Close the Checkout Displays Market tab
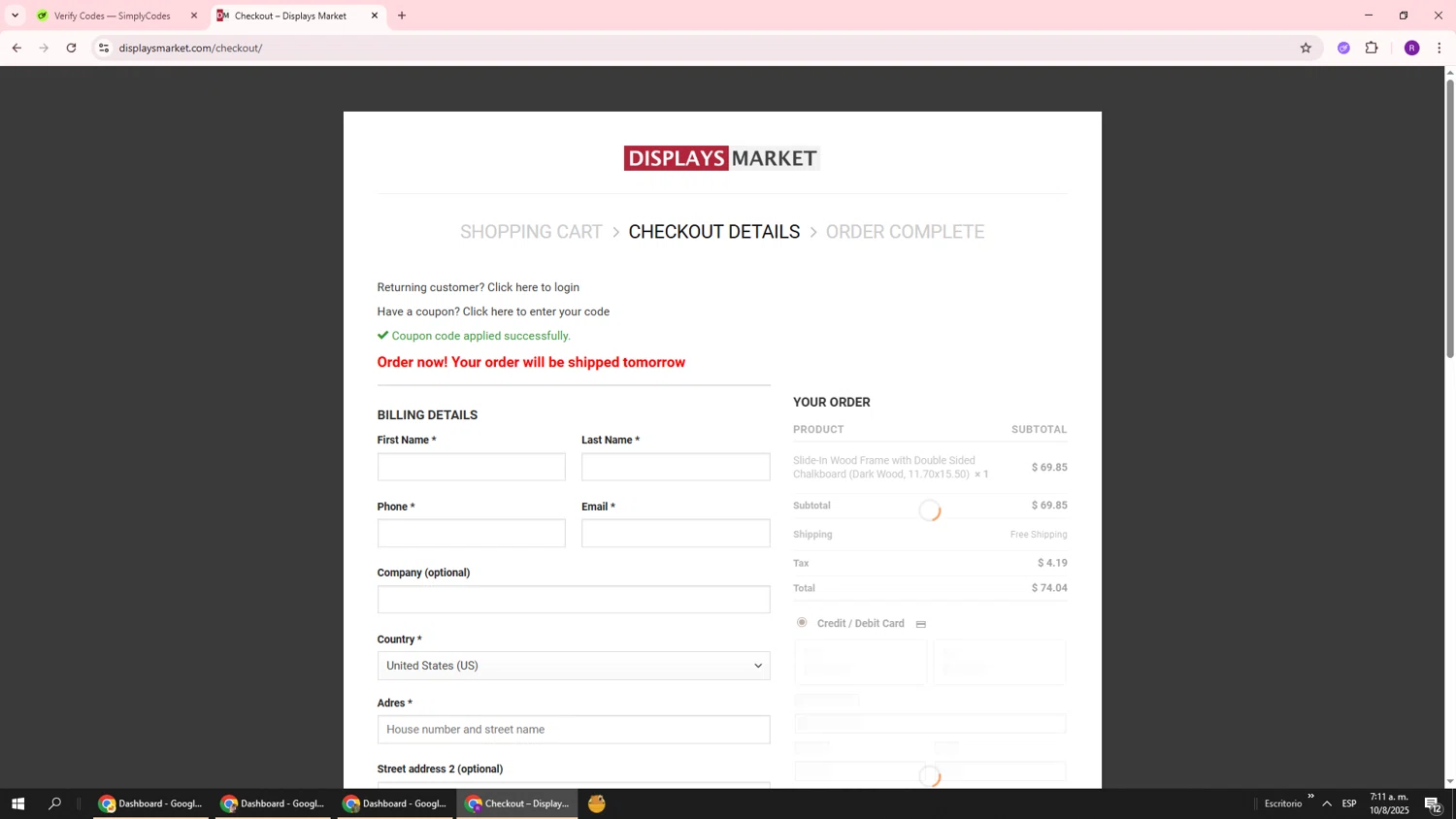Screen dimensions: 1456x819 [x=375, y=16]
